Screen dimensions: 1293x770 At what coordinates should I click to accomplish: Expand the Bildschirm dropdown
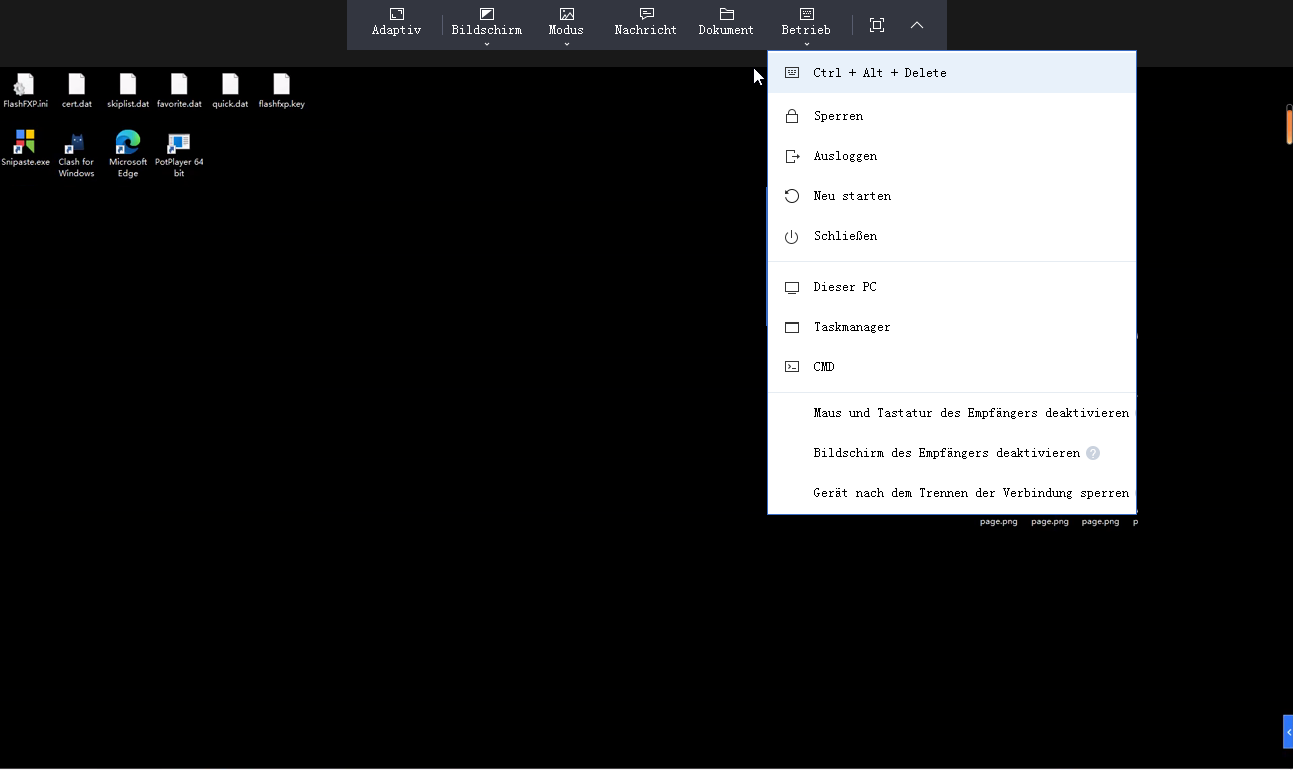coord(487,30)
